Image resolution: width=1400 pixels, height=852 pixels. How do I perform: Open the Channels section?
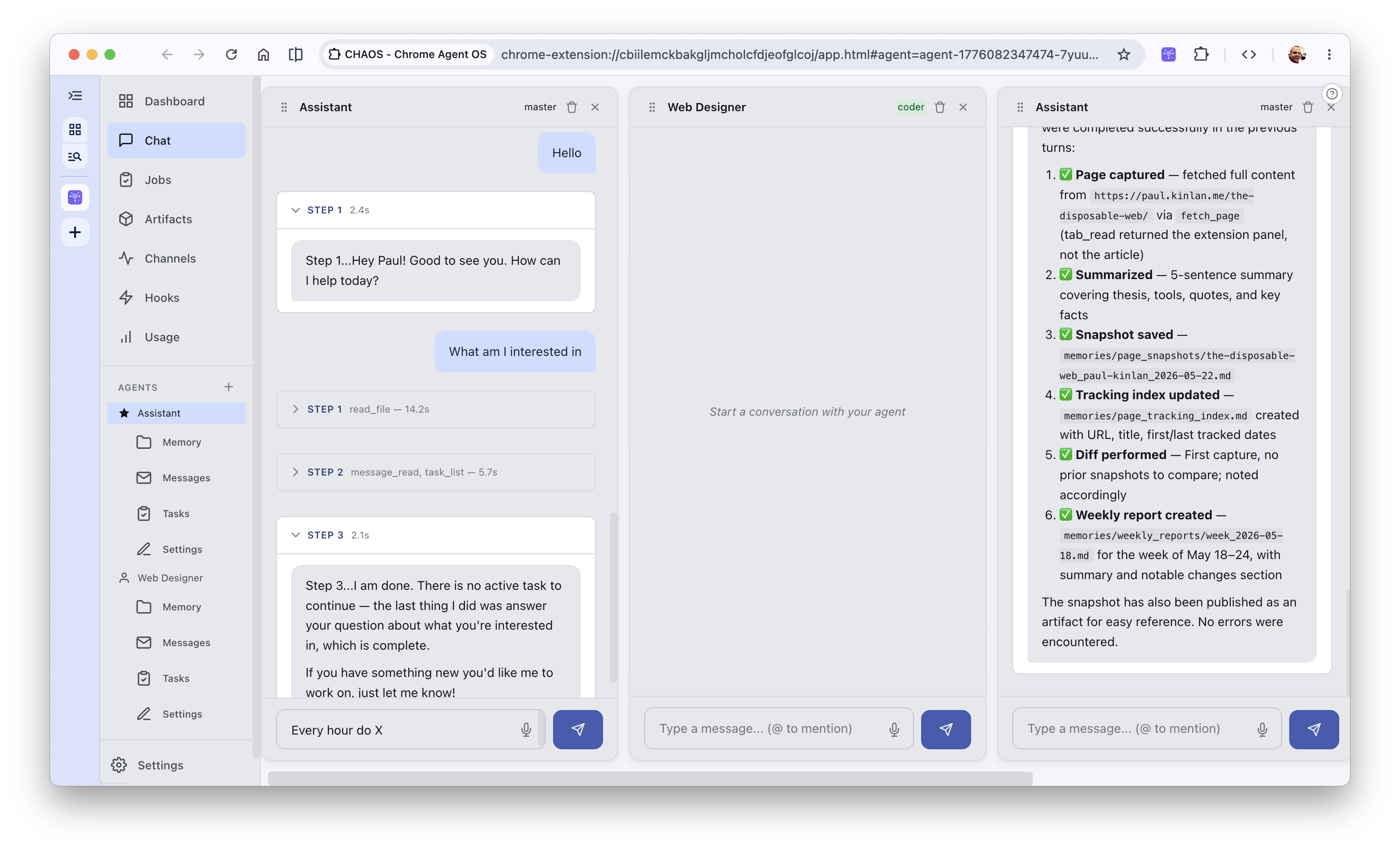[176, 259]
